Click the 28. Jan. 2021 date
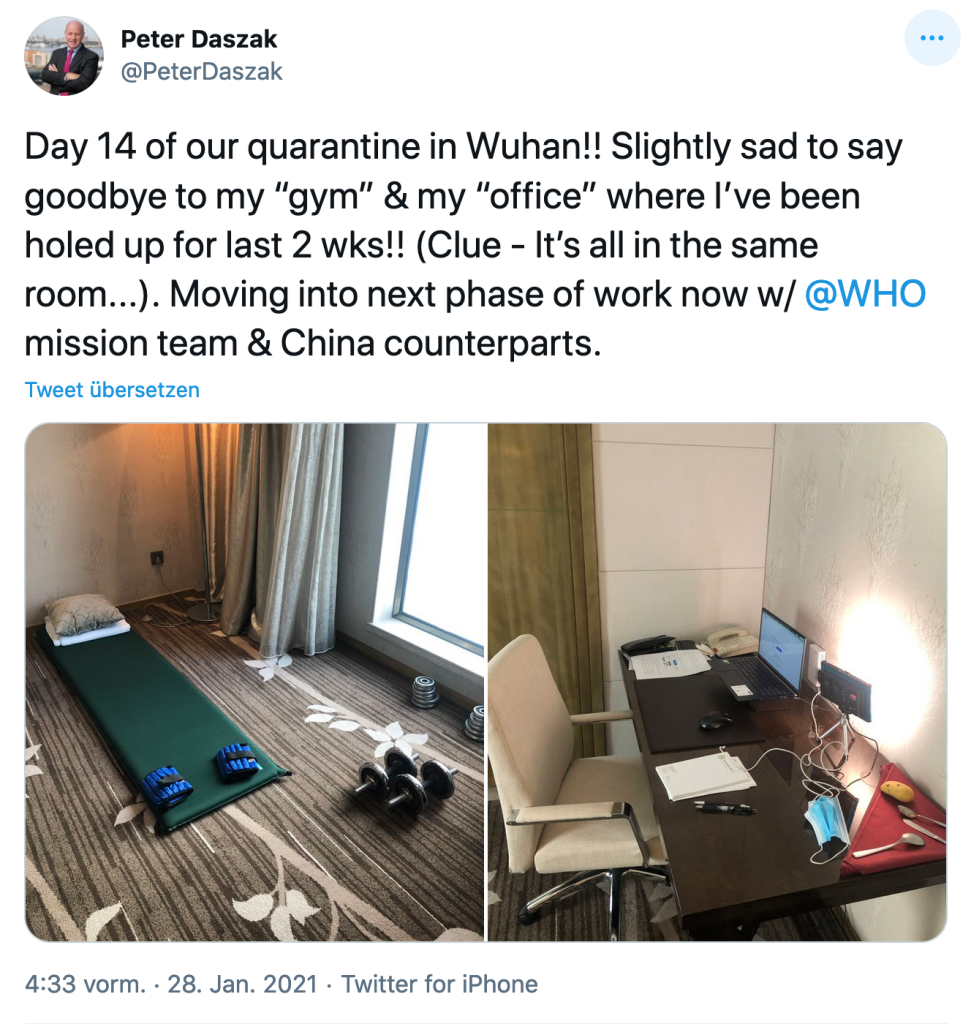 pyautogui.click(x=242, y=984)
